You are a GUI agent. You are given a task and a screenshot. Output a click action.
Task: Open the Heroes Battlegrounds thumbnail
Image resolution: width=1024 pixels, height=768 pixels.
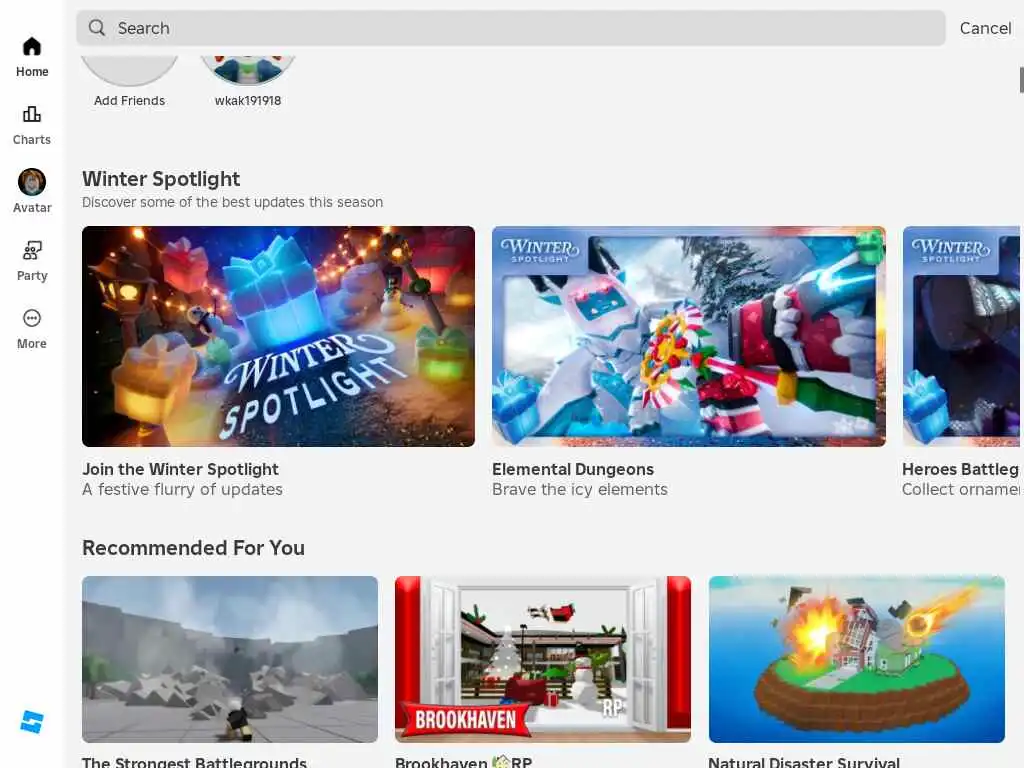click(x=961, y=336)
